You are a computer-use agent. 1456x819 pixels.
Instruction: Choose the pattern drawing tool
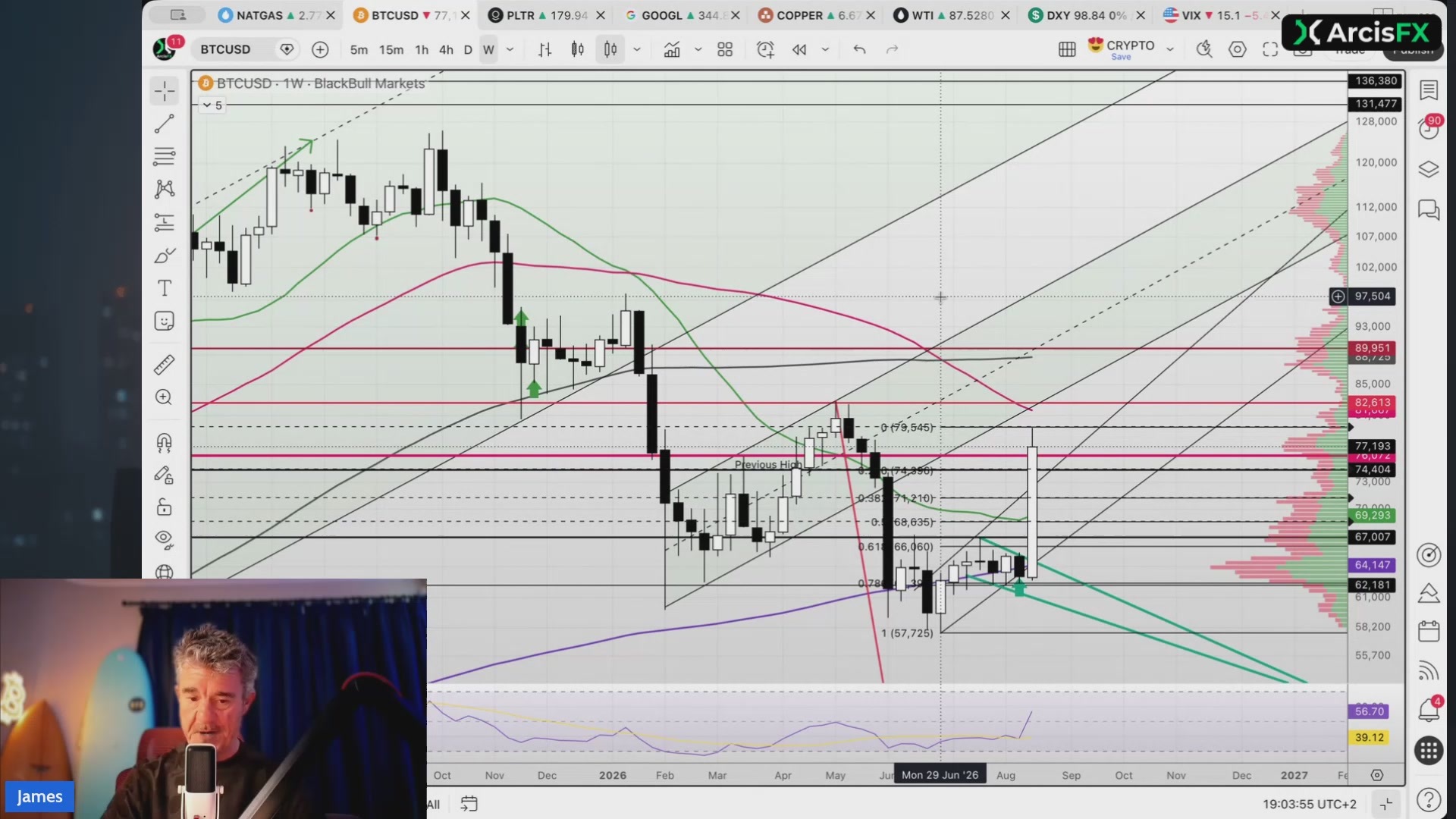[165, 189]
